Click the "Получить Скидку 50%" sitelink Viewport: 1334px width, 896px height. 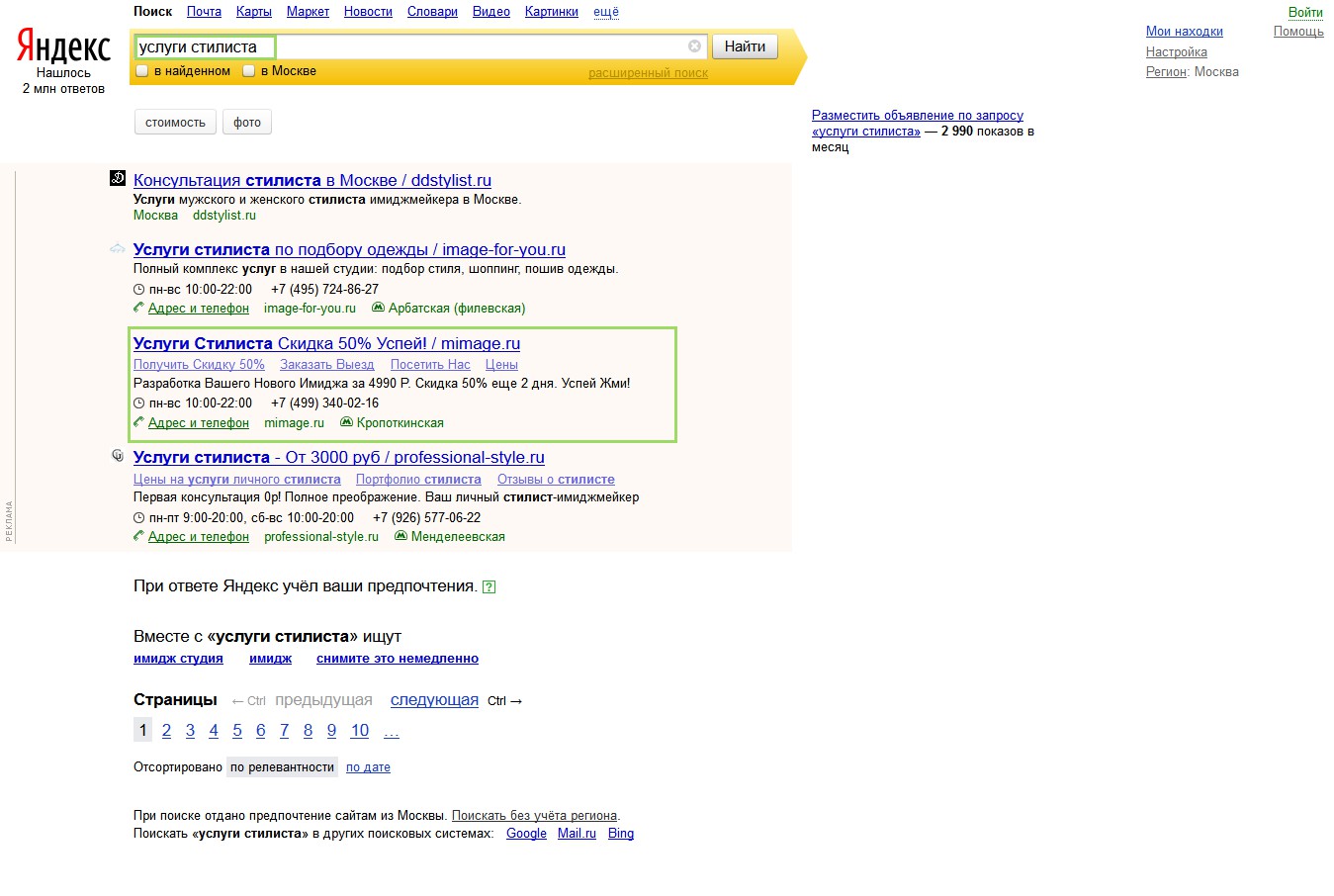(x=199, y=365)
